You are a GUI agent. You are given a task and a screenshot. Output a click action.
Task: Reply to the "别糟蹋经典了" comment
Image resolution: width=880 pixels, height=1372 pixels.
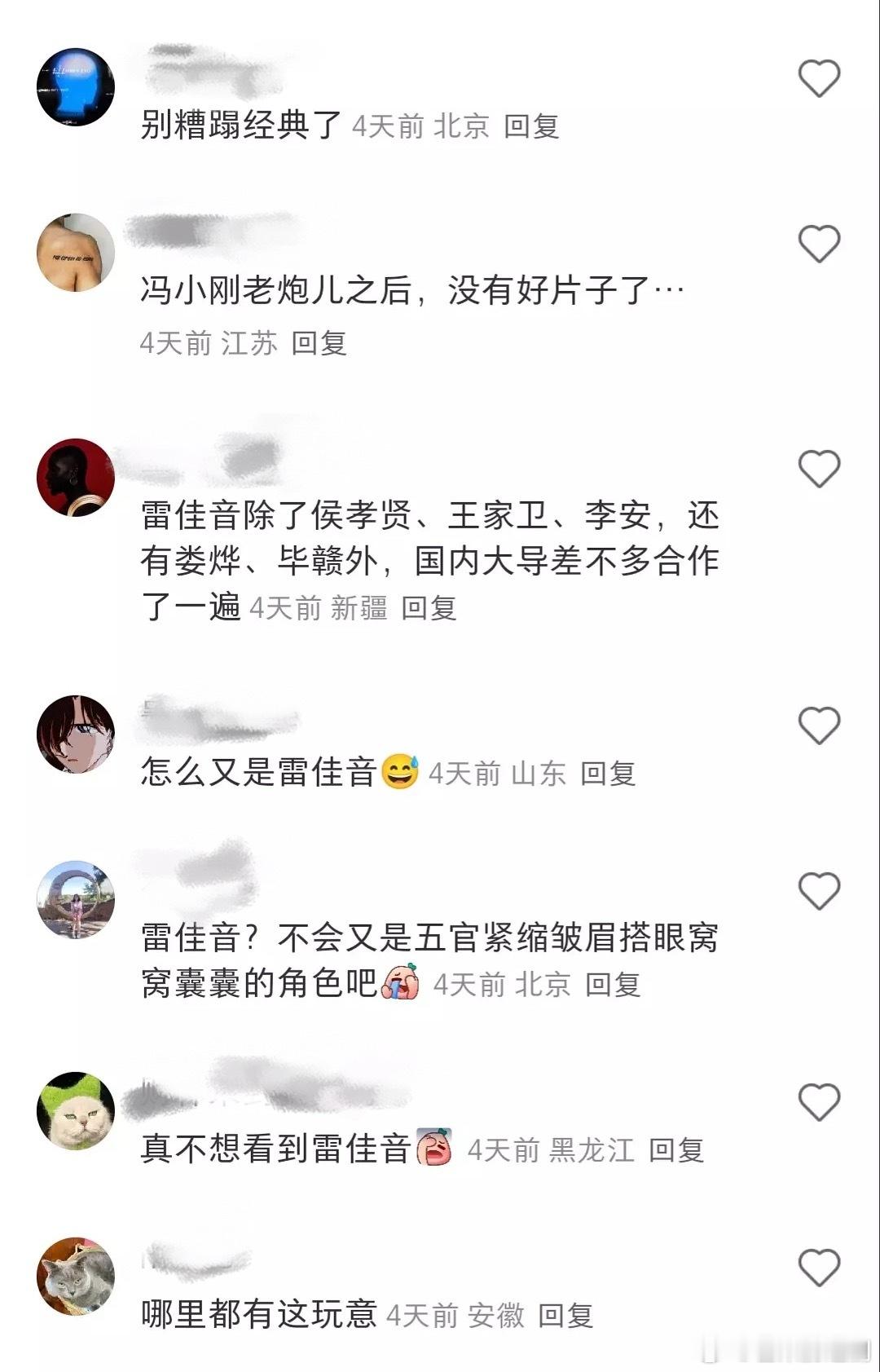click(531, 126)
